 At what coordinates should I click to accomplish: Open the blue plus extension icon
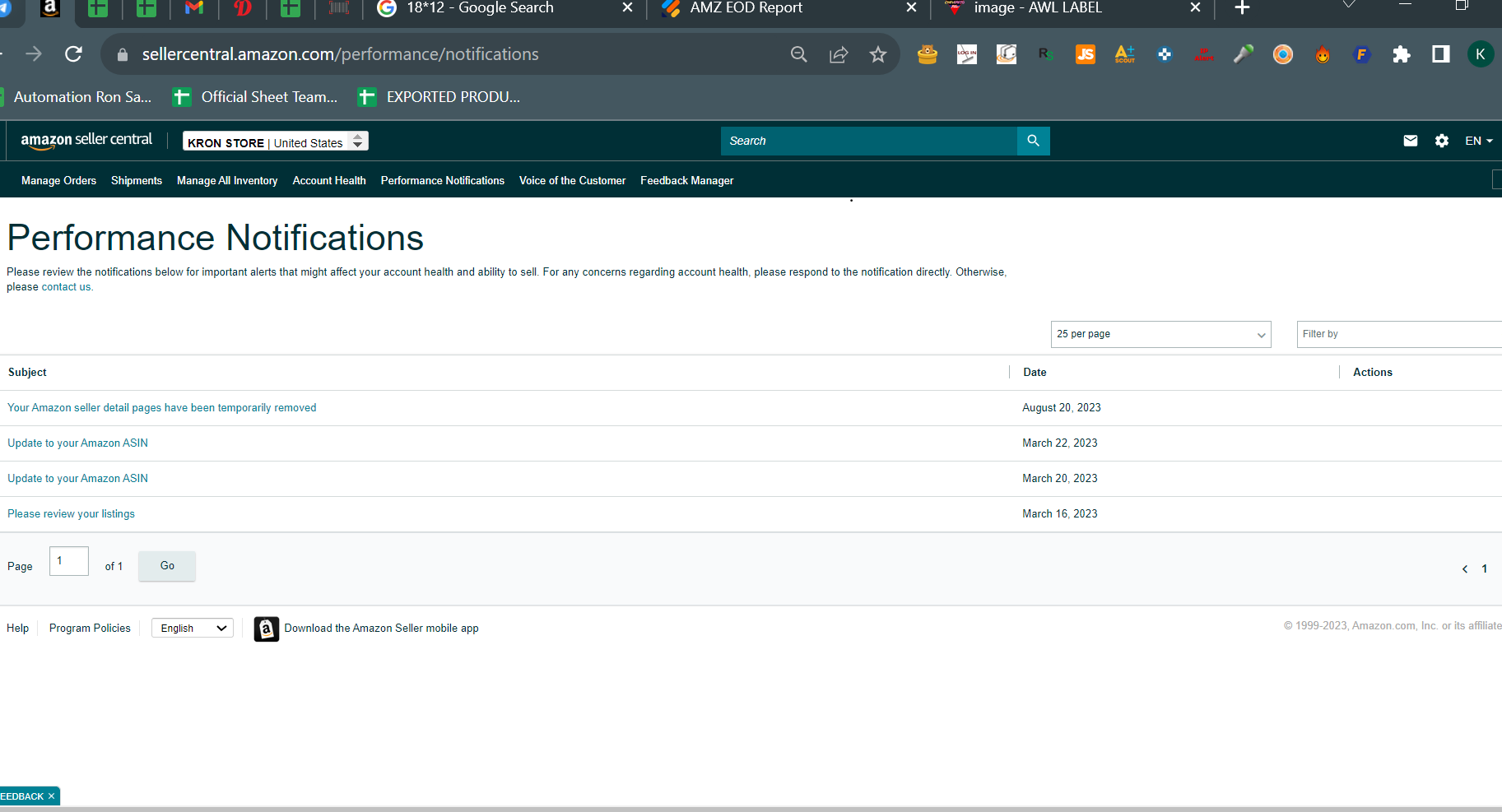(1165, 54)
